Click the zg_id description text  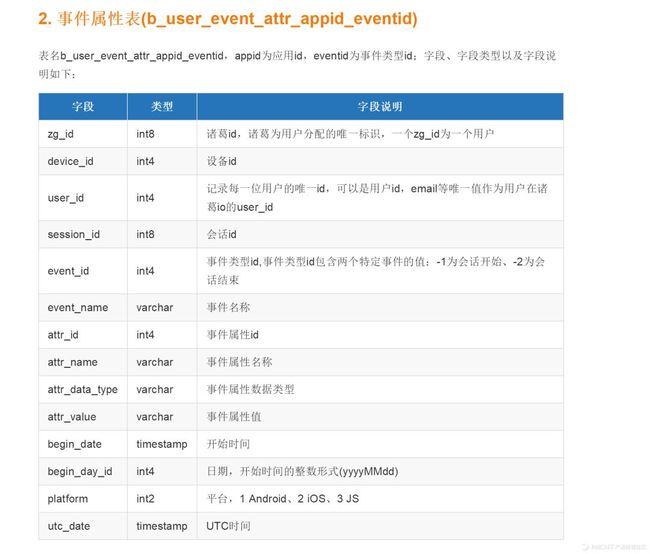click(x=350, y=134)
